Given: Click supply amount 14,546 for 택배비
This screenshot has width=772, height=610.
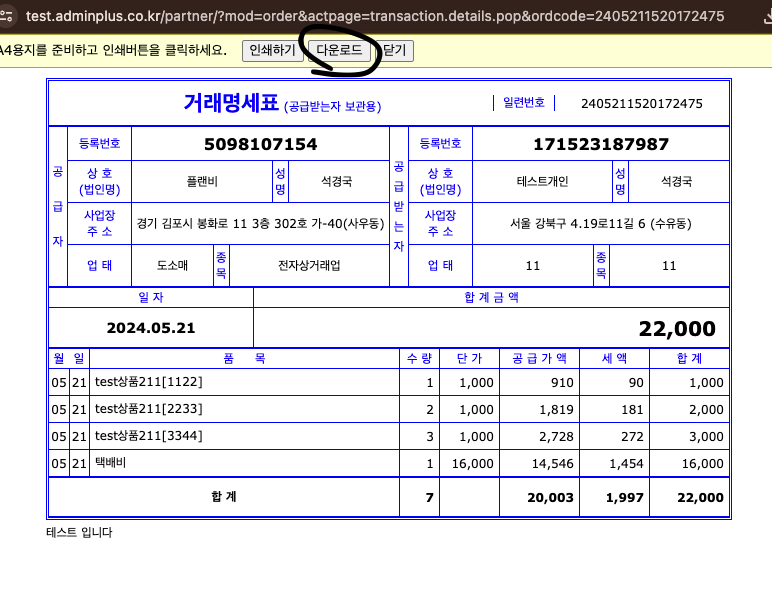Looking at the screenshot, I should 552,464.
